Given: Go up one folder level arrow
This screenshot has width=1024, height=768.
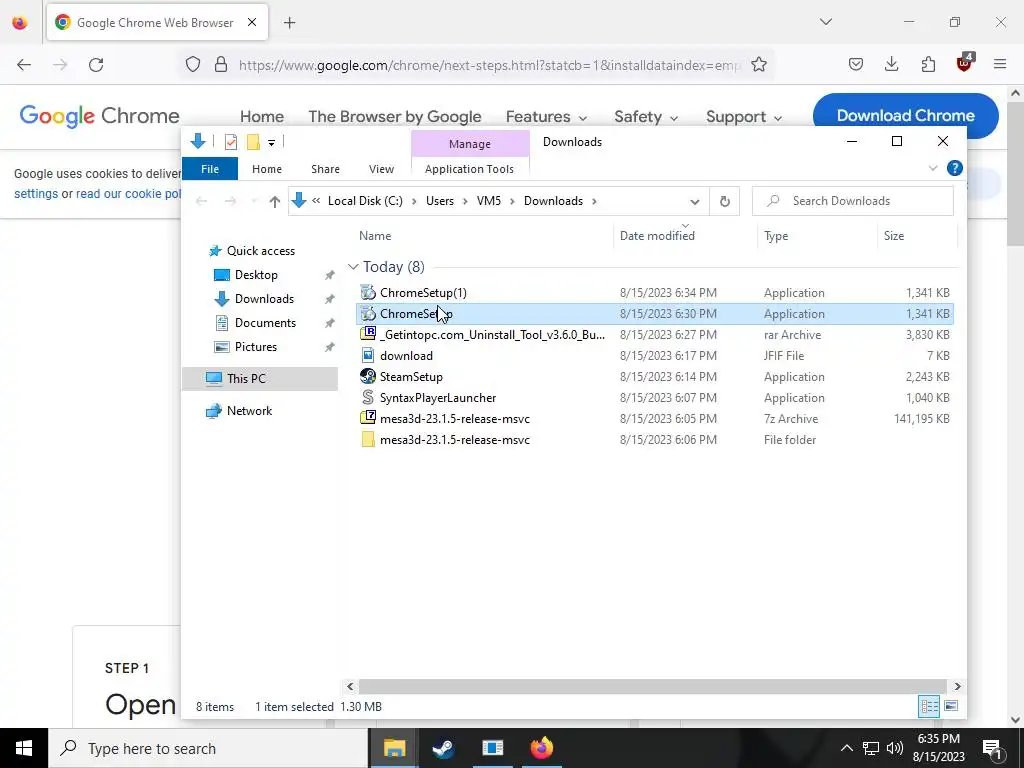Looking at the screenshot, I should [x=274, y=201].
